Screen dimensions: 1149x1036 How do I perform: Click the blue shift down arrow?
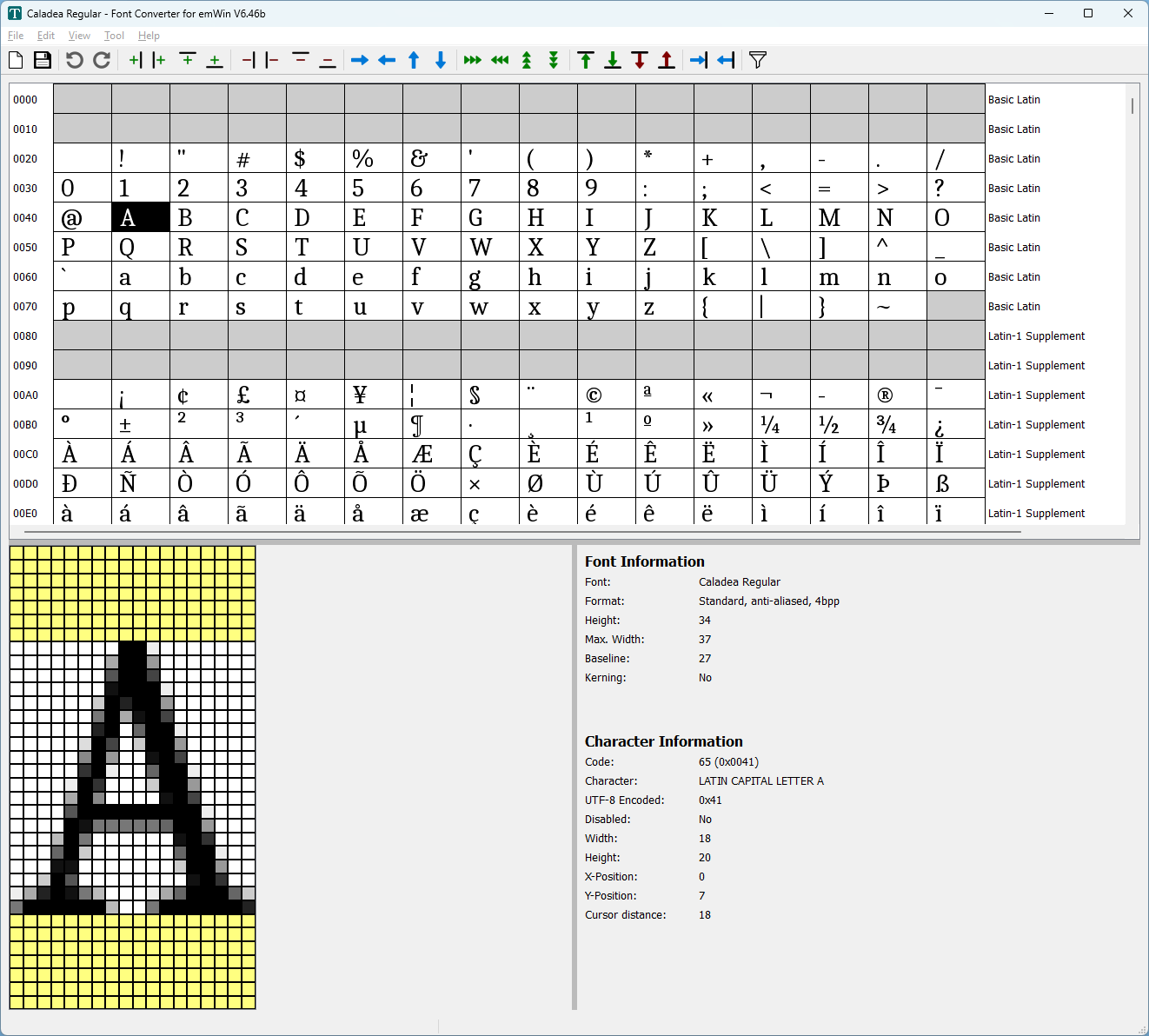pyautogui.click(x=441, y=60)
